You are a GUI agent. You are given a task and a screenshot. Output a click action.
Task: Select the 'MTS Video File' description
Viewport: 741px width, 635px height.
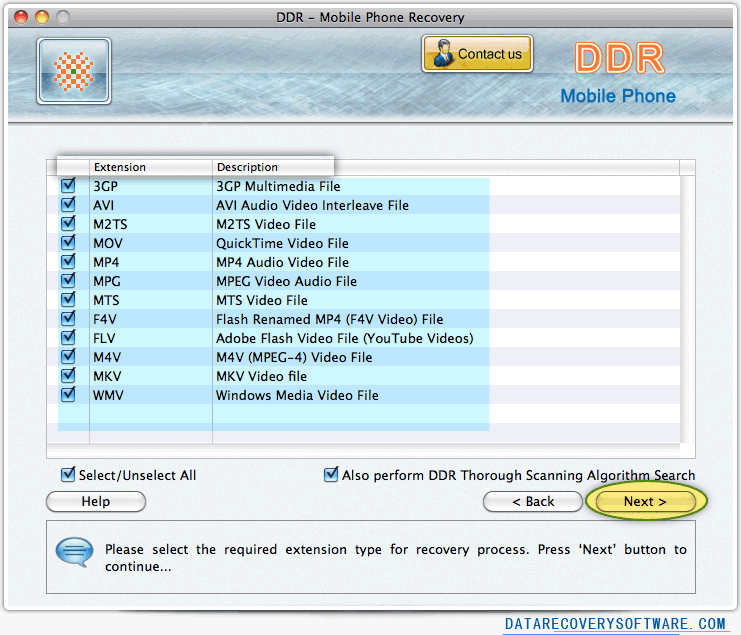pyautogui.click(x=262, y=300)
